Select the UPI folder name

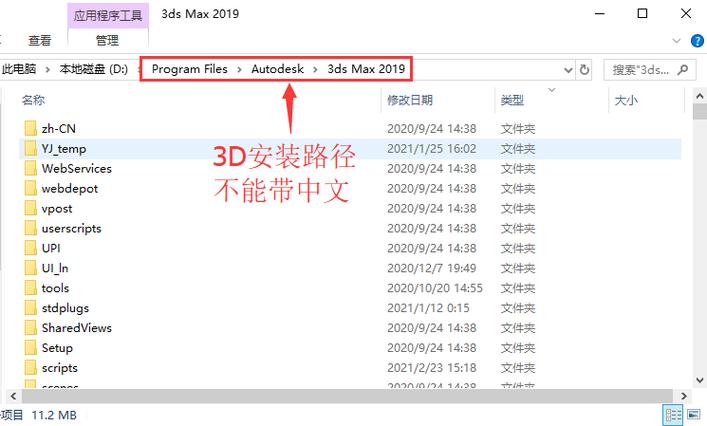click(51, 248)
